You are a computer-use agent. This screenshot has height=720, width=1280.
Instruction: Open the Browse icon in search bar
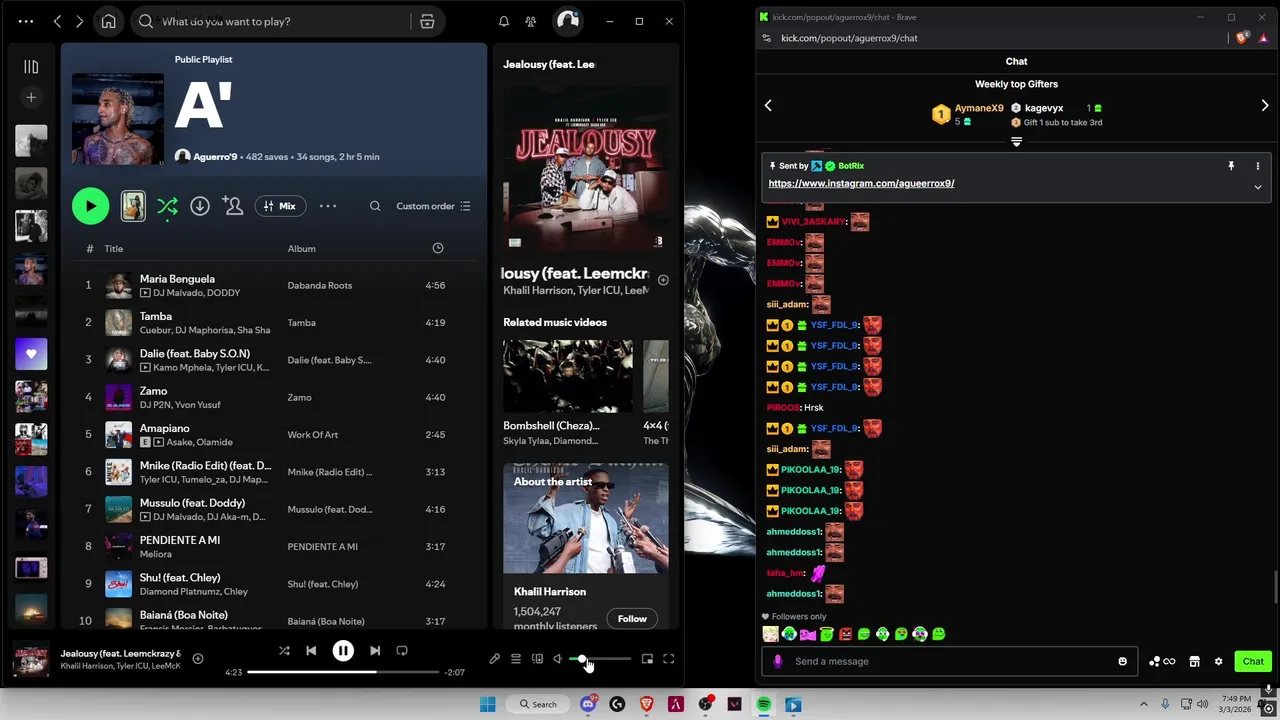427,21
